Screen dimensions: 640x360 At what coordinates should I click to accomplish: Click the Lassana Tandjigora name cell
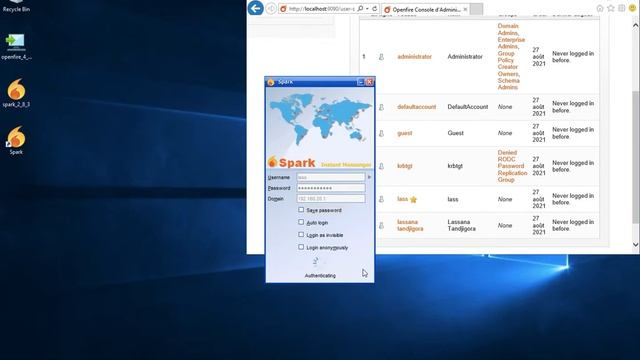point(462,225)
